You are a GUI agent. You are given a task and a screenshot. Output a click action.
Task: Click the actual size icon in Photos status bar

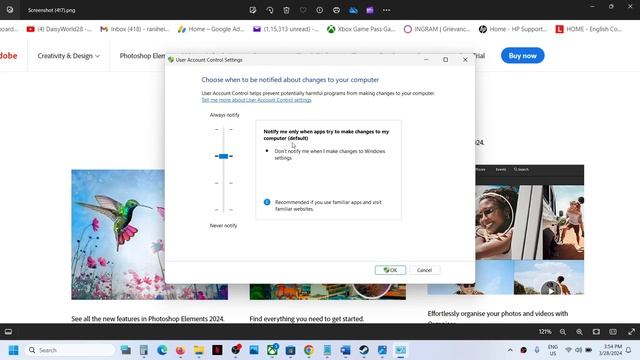pos(613,332)
